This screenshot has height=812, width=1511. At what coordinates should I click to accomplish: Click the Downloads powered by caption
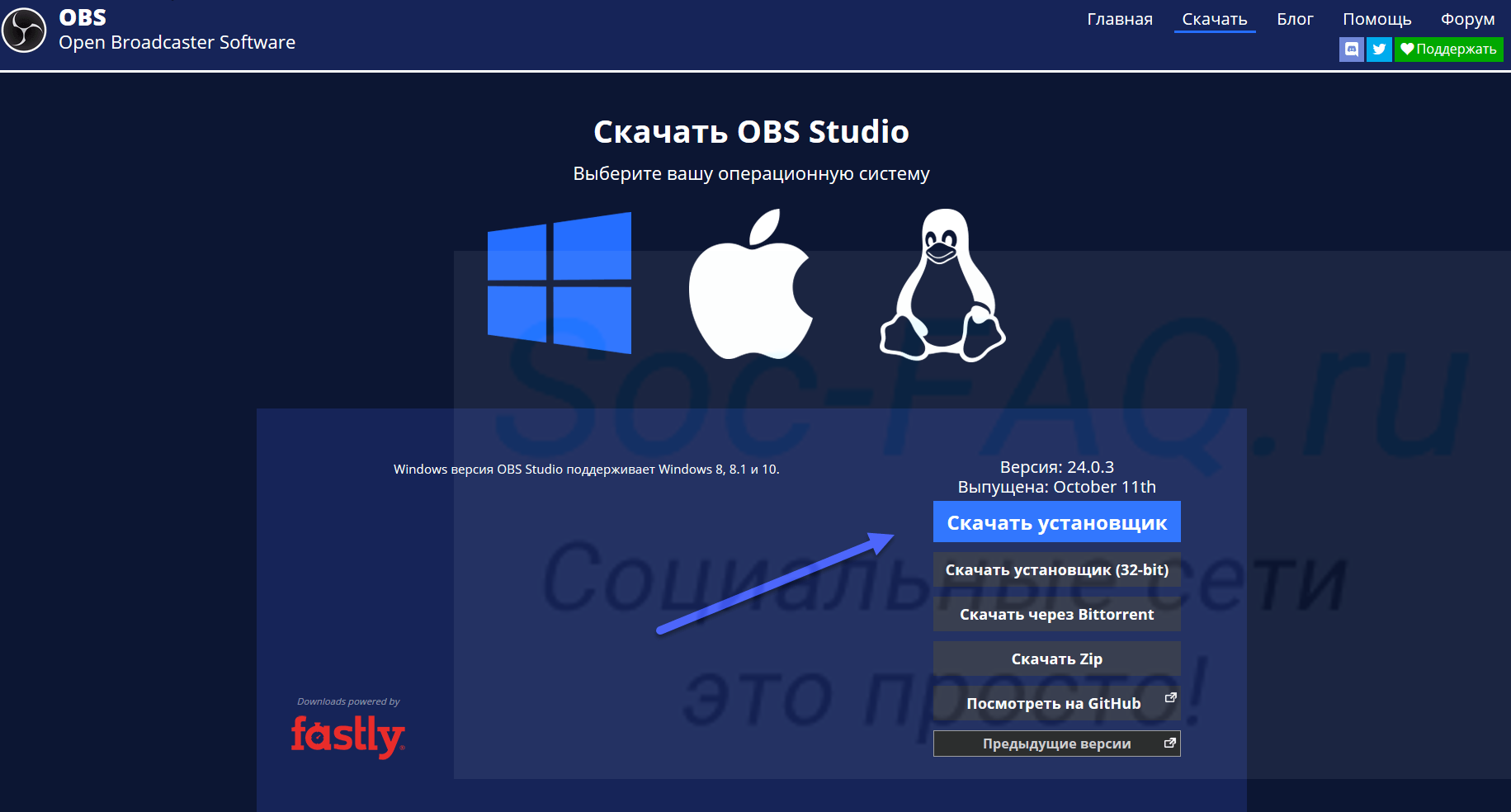pyautogui.click(x=348, y=701)
